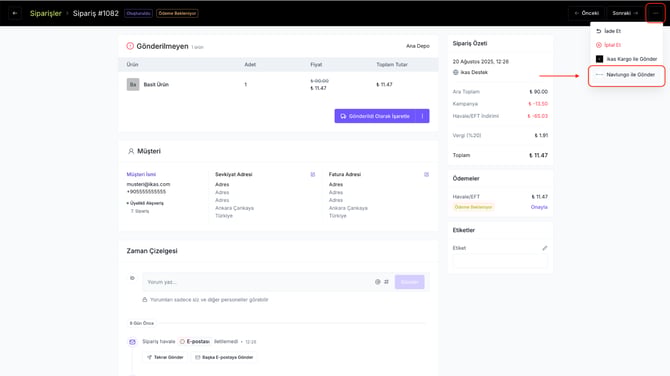Open the Müşteri İsmi customer link
670x376 pixels.
point(141,174)
